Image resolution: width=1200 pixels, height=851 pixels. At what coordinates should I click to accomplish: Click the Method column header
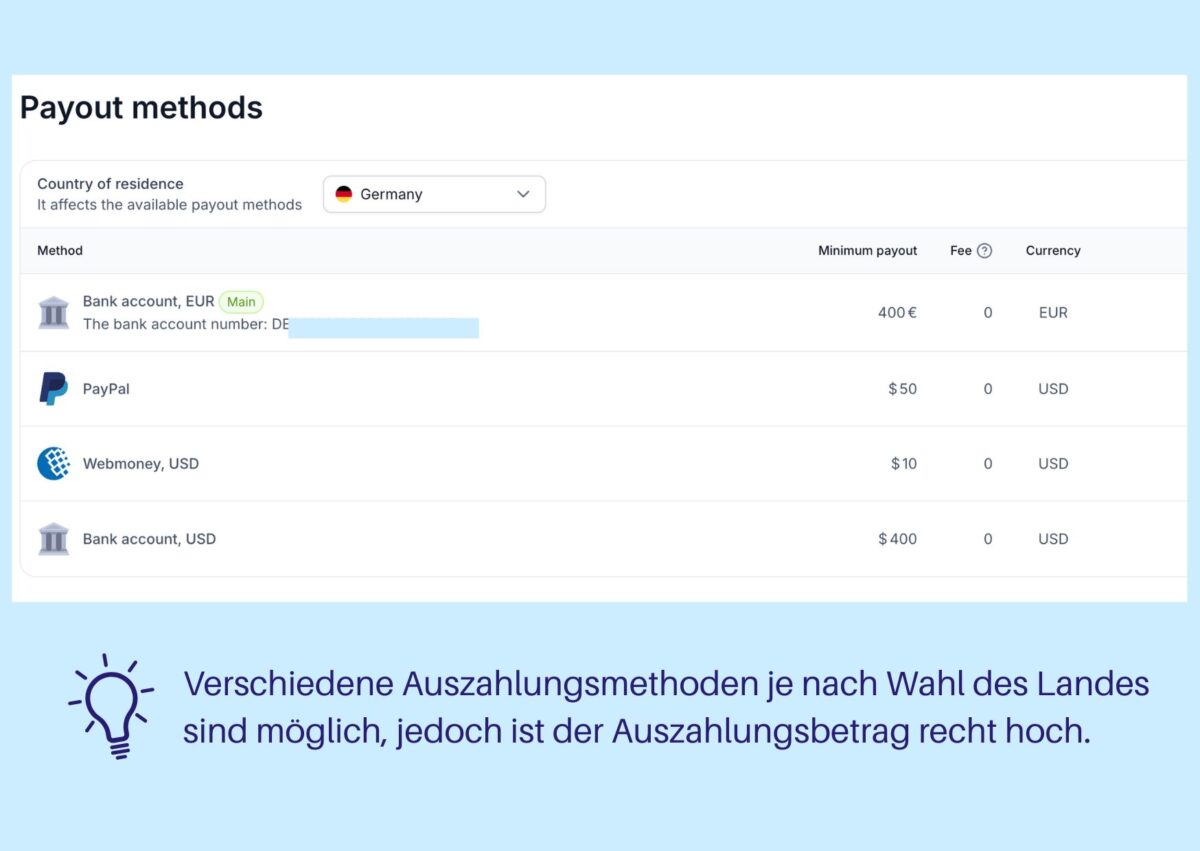pos(60,251)
